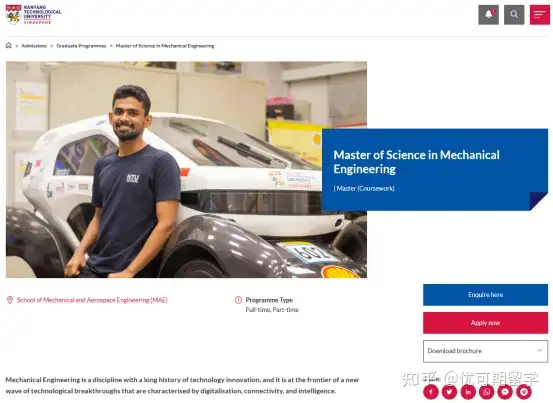Open Graduate Programmes breadcrumb link
Viewport: 553px width, 403px height.
(81, 46)
